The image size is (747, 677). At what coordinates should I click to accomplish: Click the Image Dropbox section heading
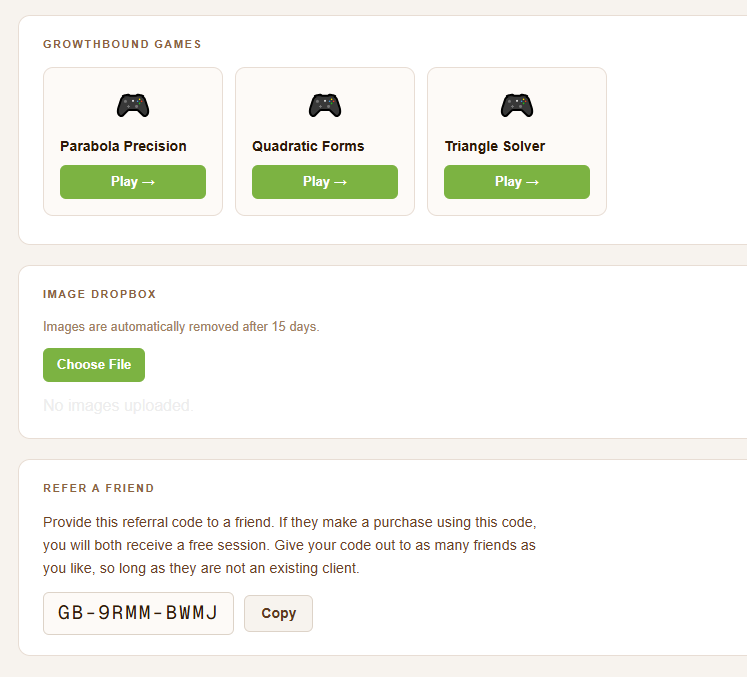tap(100, 294)
